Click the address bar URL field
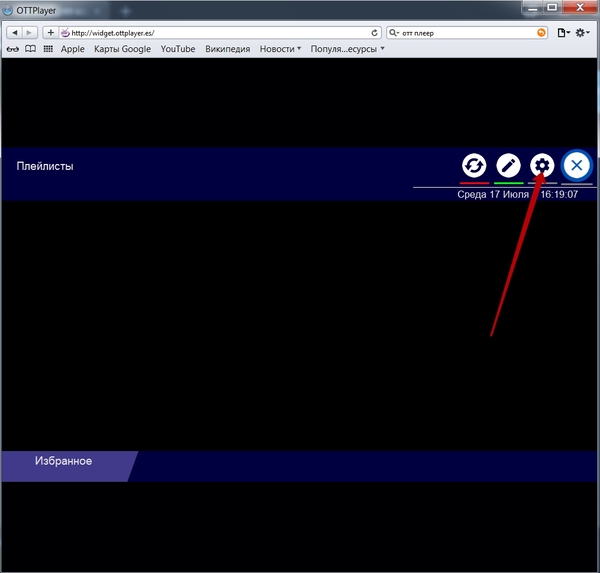The height and width of the screenshot is (573, 600). 220,33
